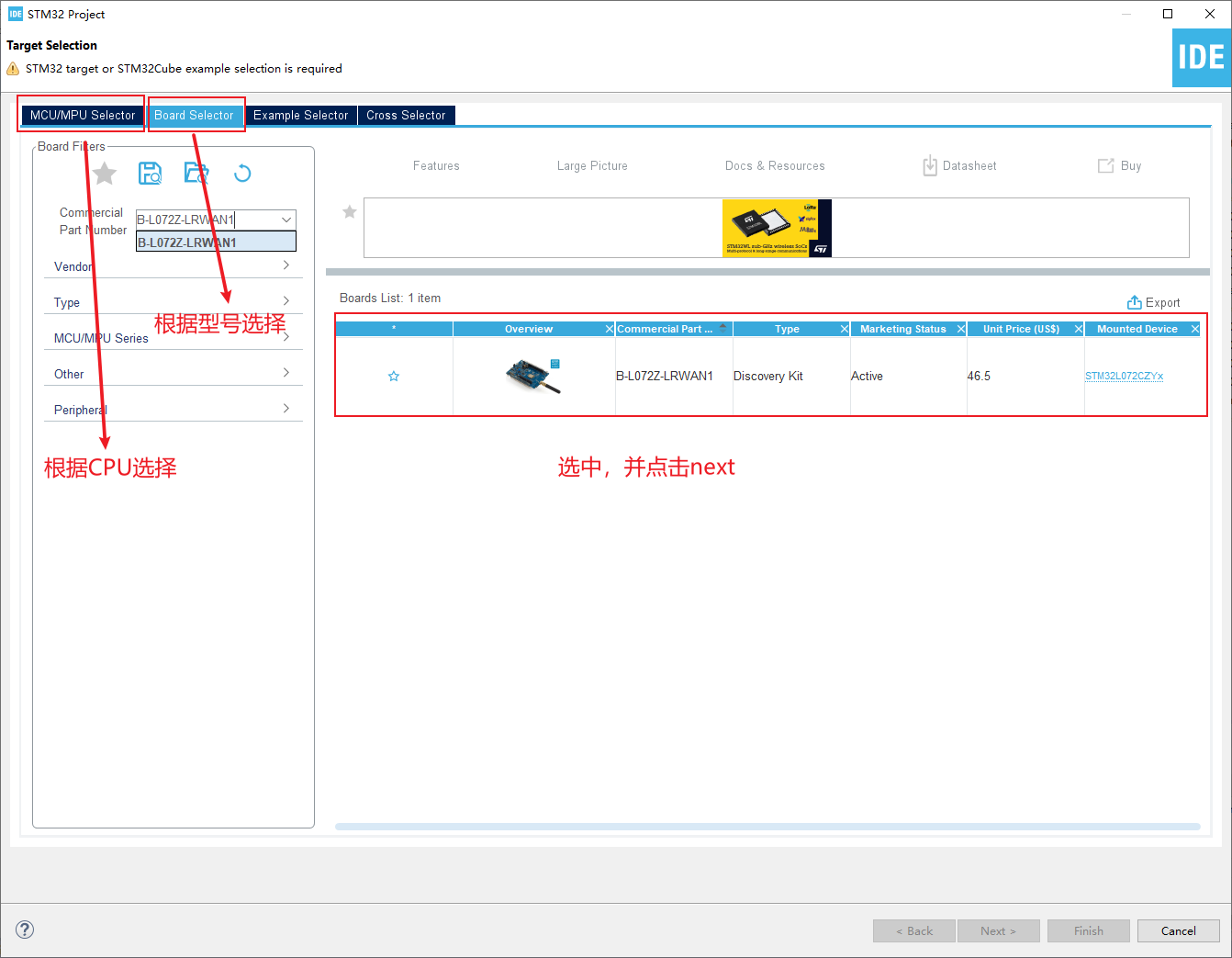Expand the Vendor filter section
1232x958 pixels.
[x=173, y=266]
